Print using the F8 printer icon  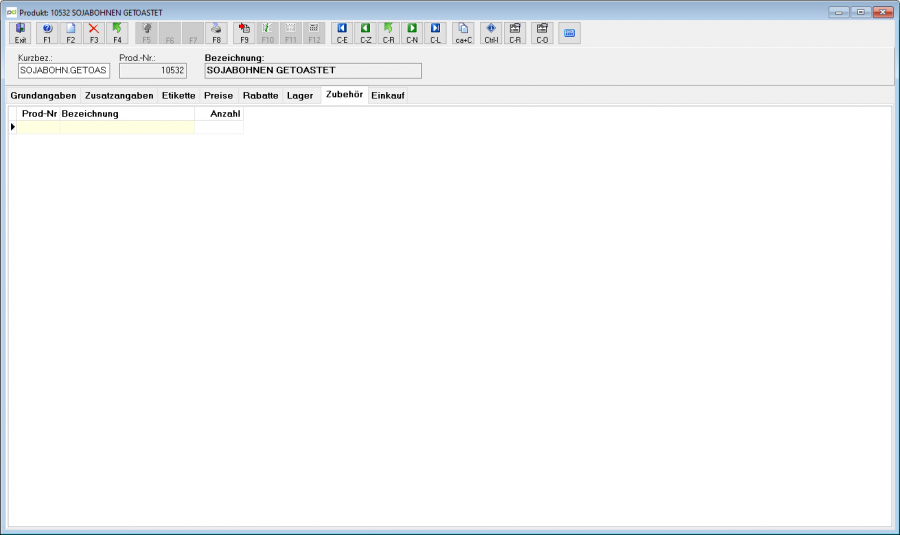pyautogui.click(x=216, y=33)
